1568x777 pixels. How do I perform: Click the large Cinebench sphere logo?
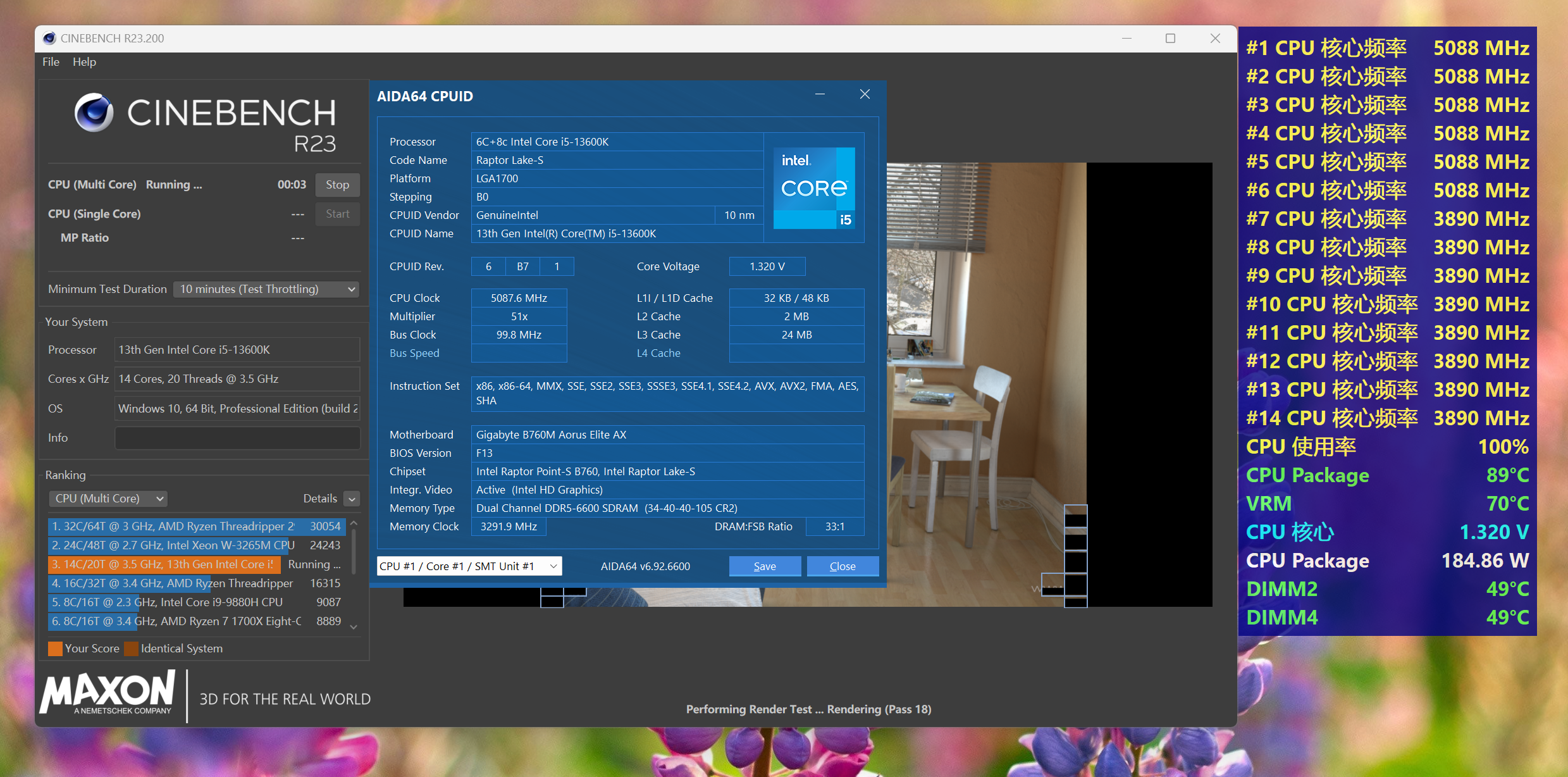click(94, 113)
